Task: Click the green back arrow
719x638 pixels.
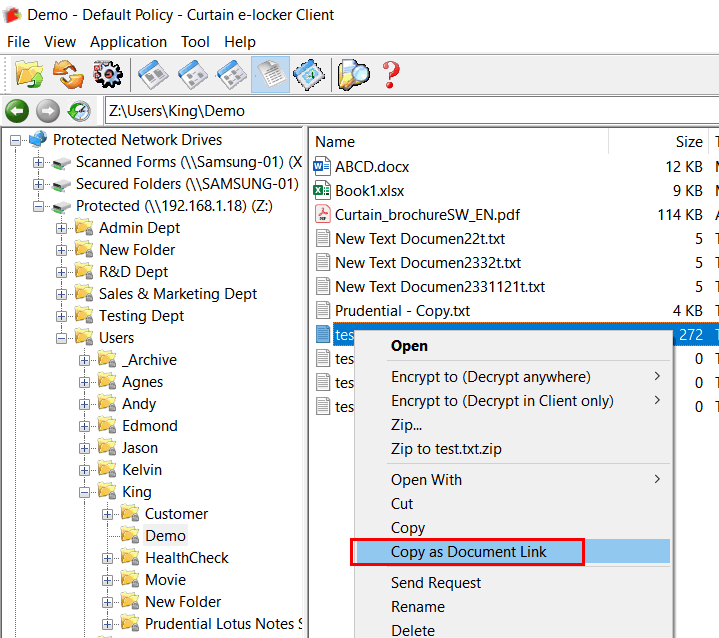Action: [16, 111]
